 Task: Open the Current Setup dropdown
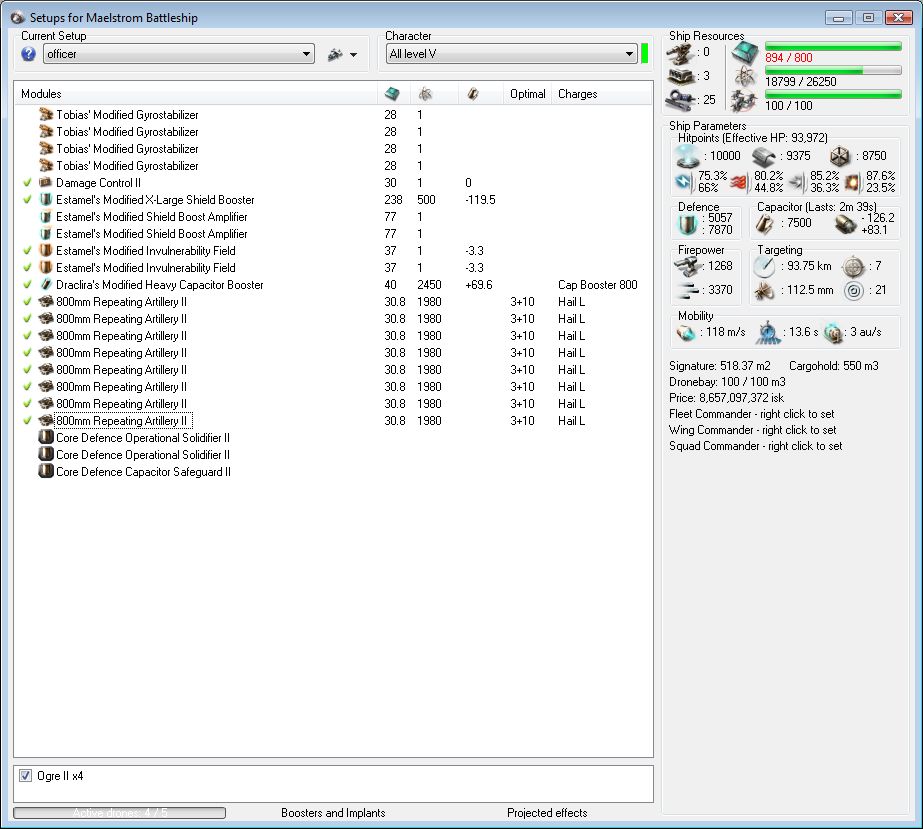[307, 54]
